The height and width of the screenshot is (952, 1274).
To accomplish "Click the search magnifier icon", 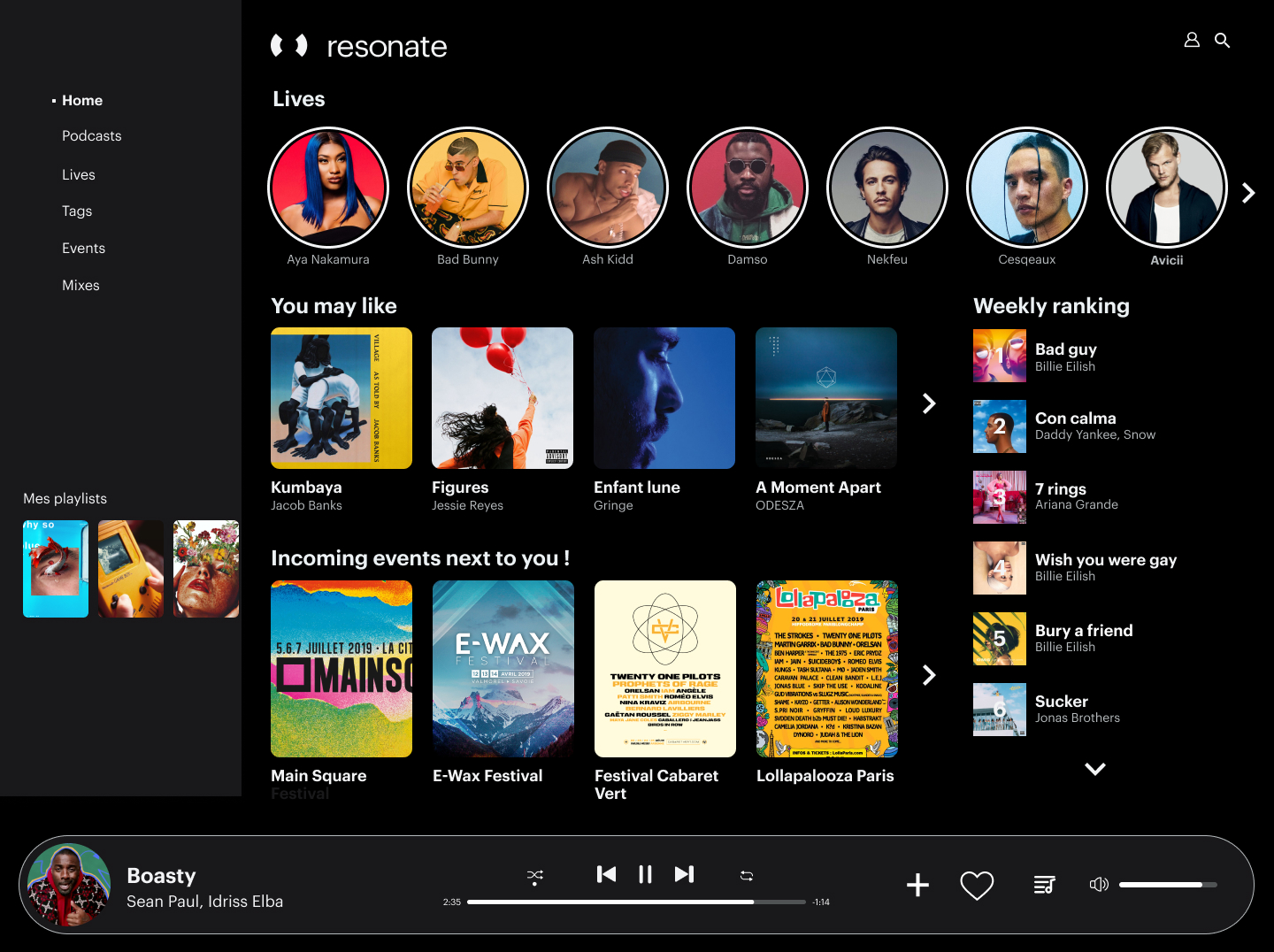I will pos(1222,40).
